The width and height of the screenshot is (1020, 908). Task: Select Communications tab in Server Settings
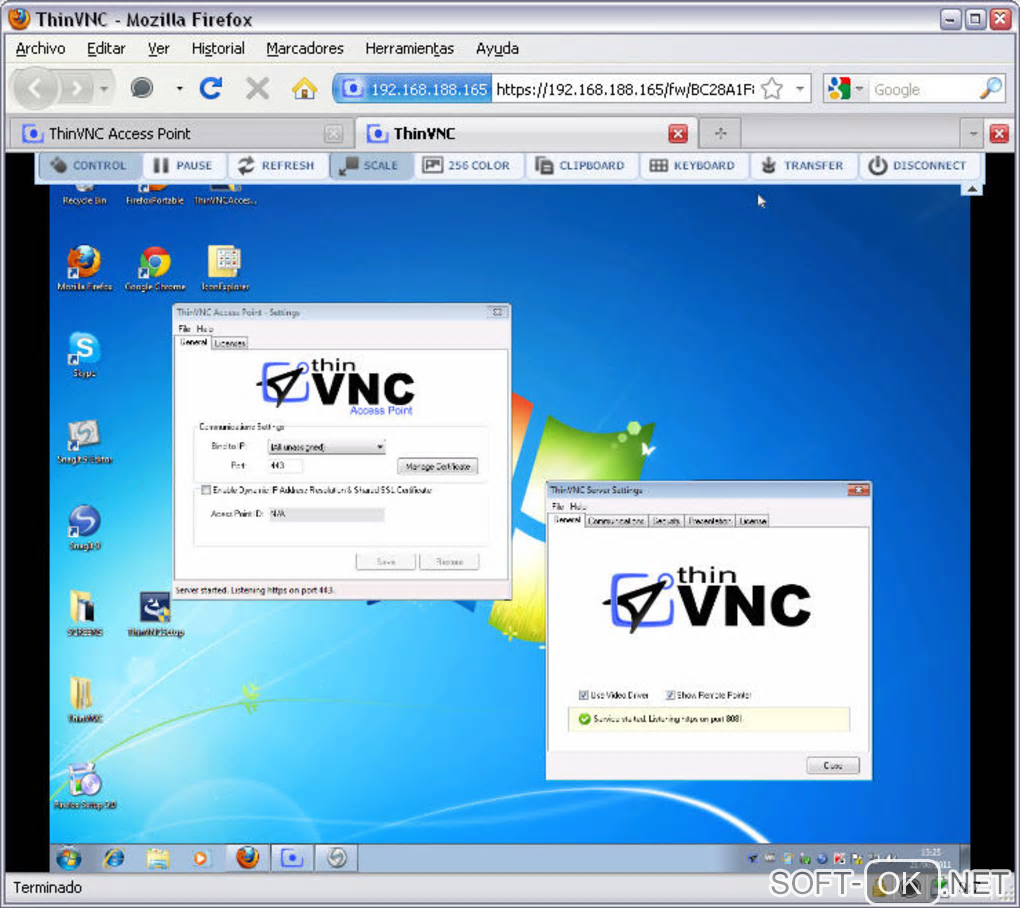coord(615,521)
